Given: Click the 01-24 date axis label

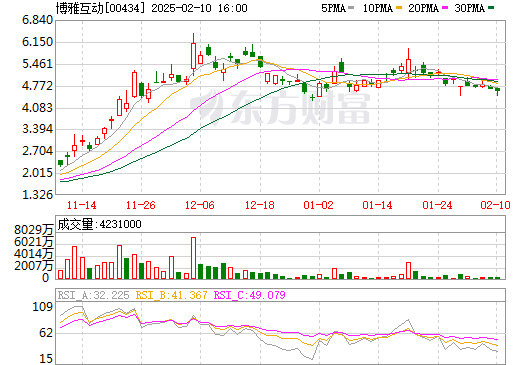Looking at the screenshot, I should [x=437, y=205].
